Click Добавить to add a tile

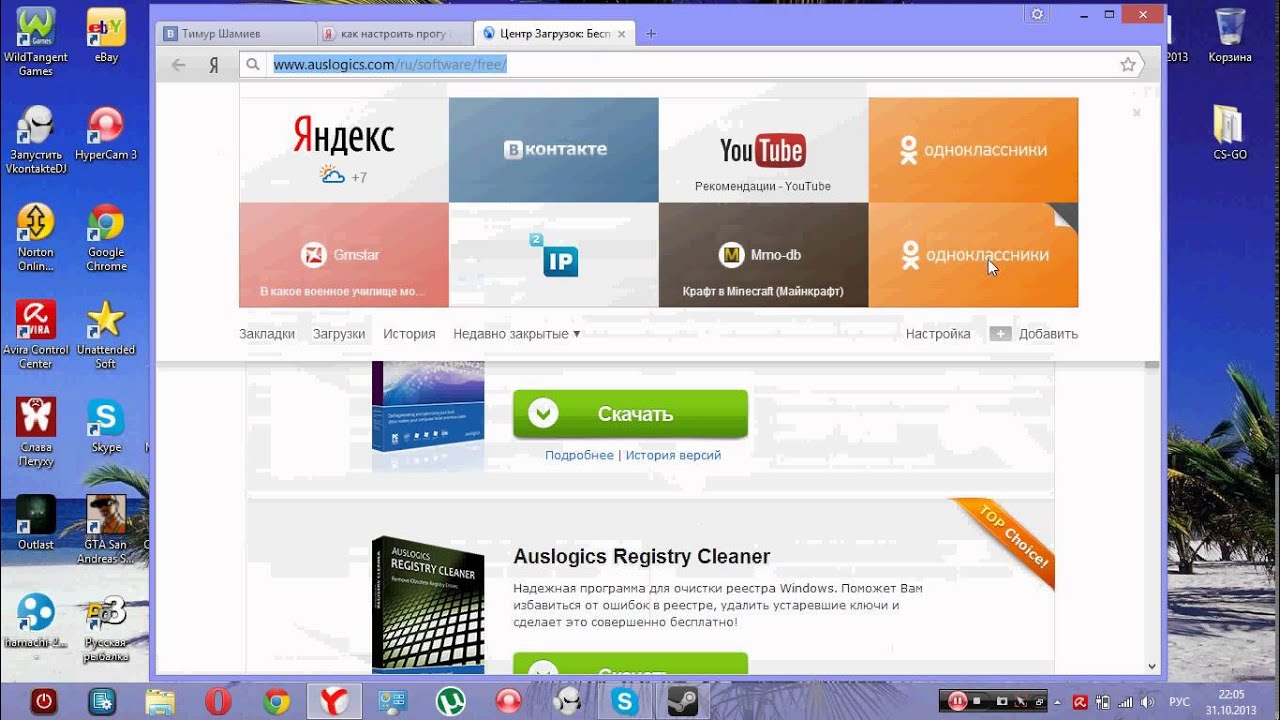point(1034,334)
